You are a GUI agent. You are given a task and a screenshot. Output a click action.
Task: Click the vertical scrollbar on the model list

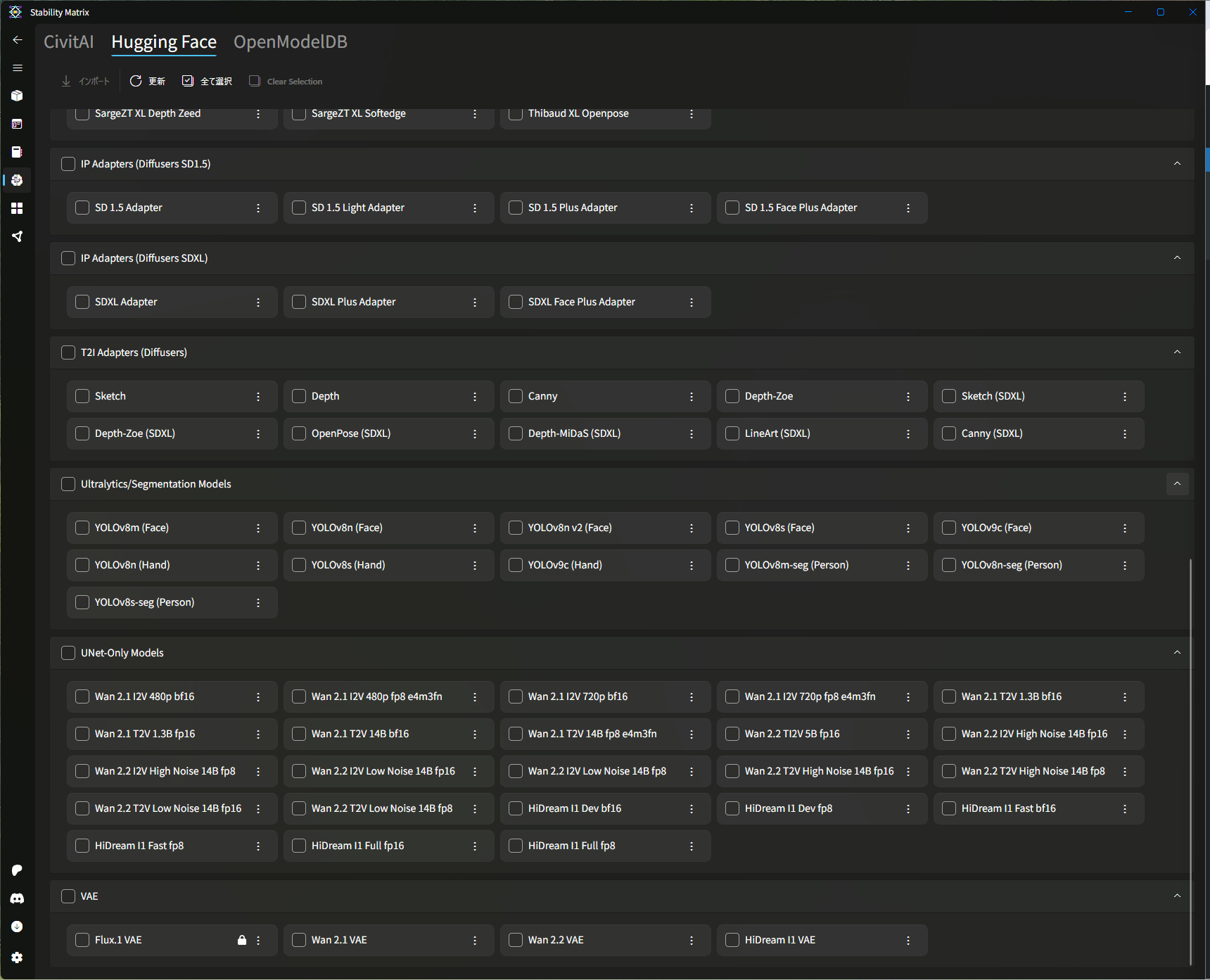pyautogui.click(x=1190, y=760)
